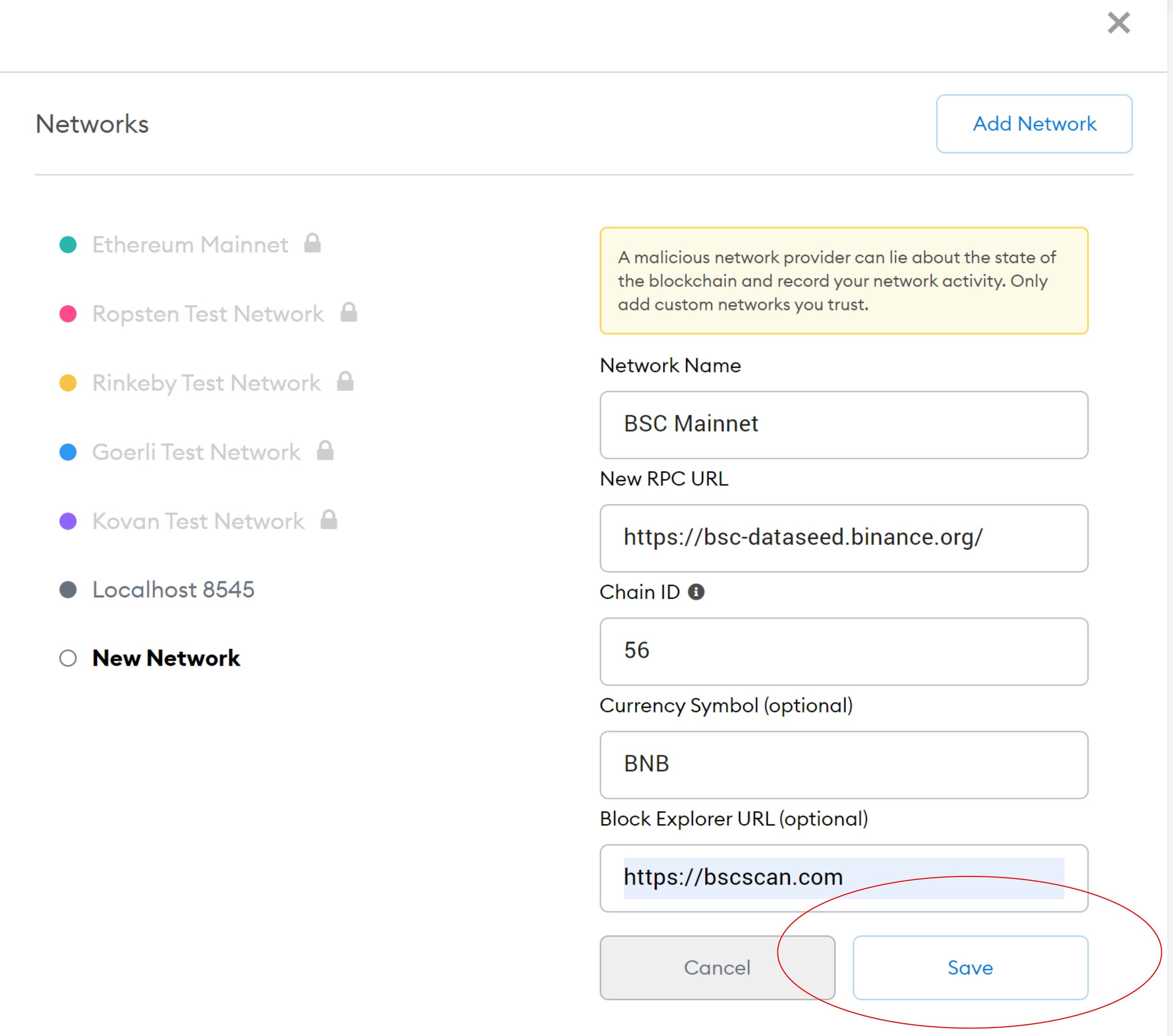Focus the Network Name field
The height and width of the screenshot is (1036, 1173).
844,425
